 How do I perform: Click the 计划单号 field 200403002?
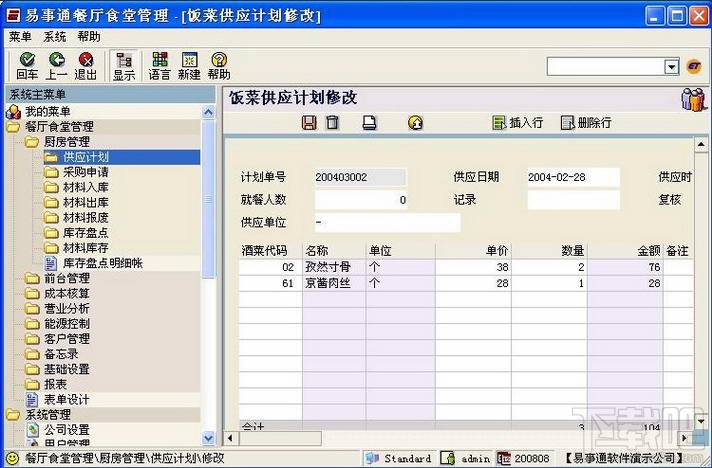361,177
